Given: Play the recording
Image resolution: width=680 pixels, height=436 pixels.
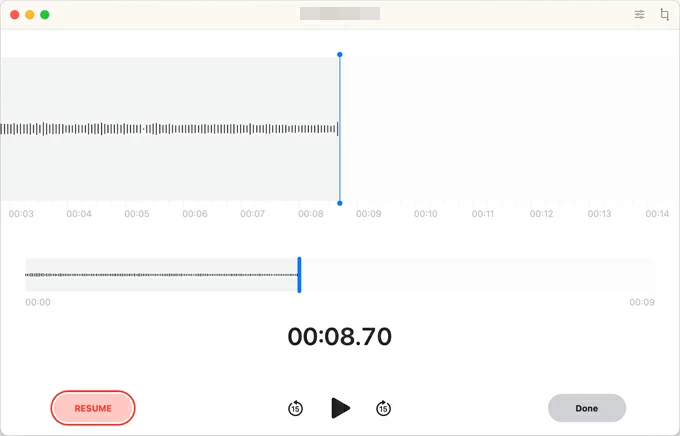Looking at the screenshot, I should pos(340,408).
